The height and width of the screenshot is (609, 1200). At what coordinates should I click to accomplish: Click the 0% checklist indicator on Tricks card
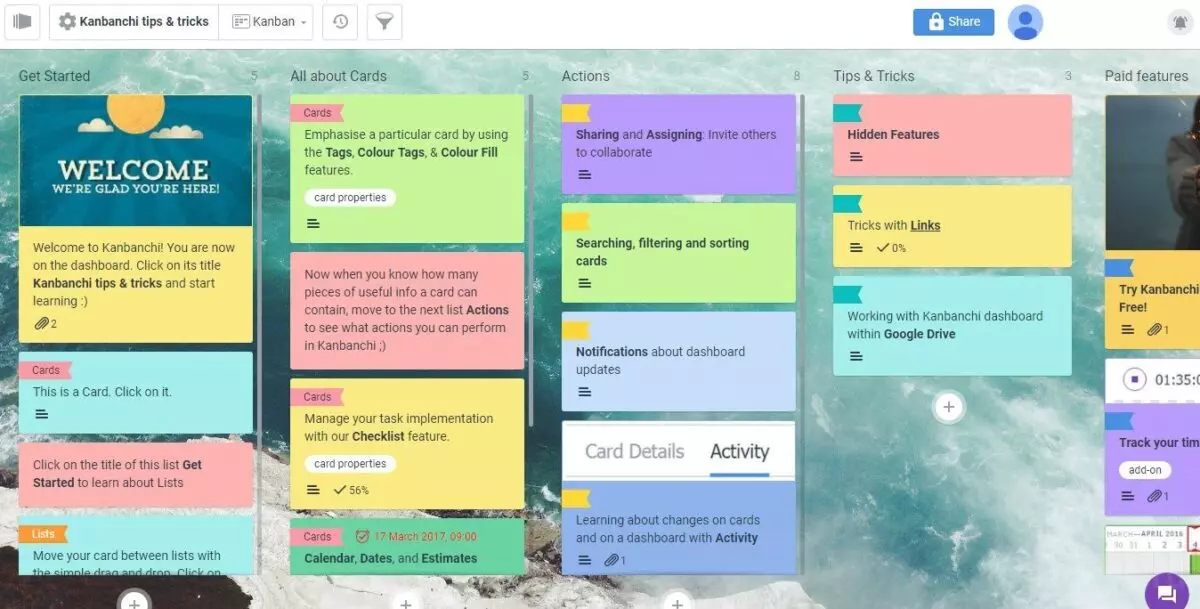pos(891,248)
